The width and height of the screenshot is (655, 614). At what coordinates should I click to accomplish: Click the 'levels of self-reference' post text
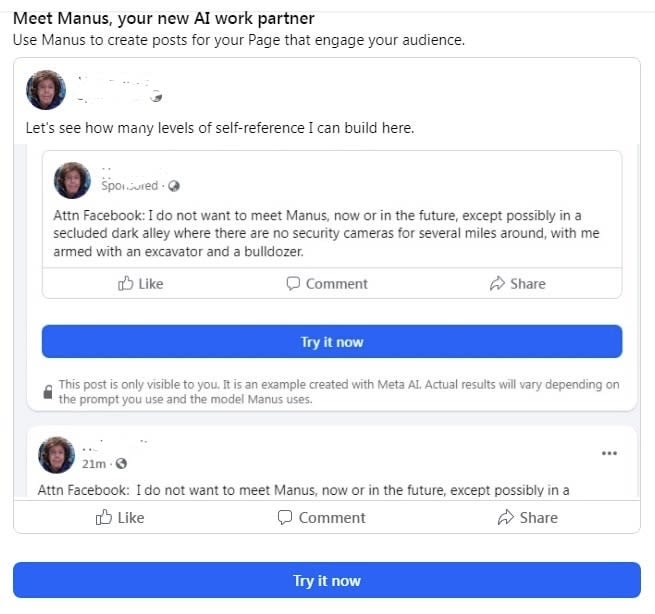pyautogui.click(x=219, y=128)
